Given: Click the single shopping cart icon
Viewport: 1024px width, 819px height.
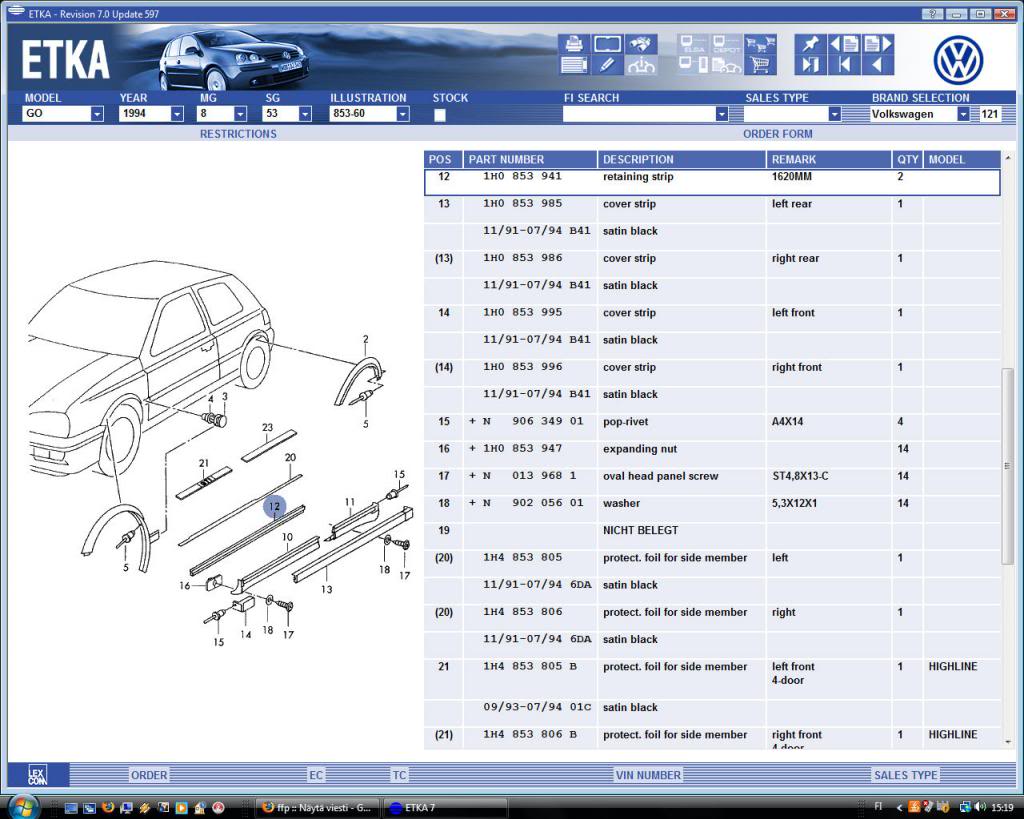Looking at the screenshot, I should pyautogui.click(x=760, y=65).
